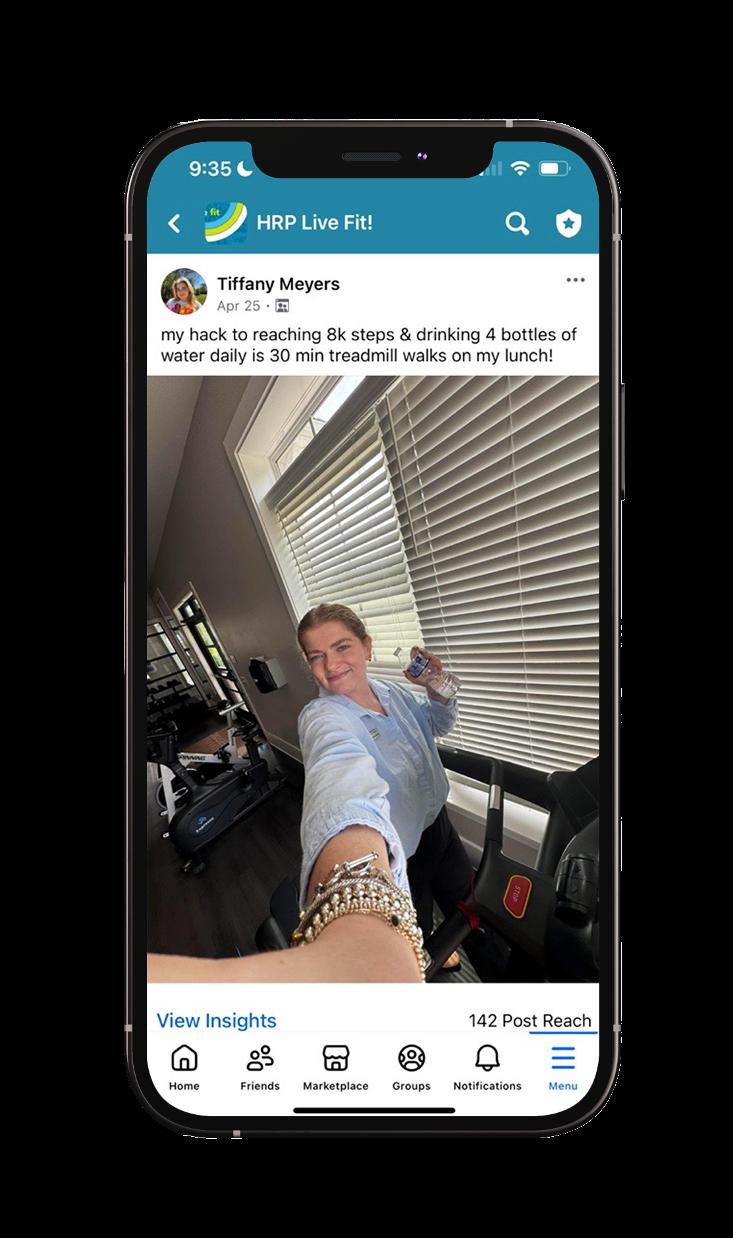Open the three-dot post options menu
Screen dimensions: 733x1238
tap(575, 280)
